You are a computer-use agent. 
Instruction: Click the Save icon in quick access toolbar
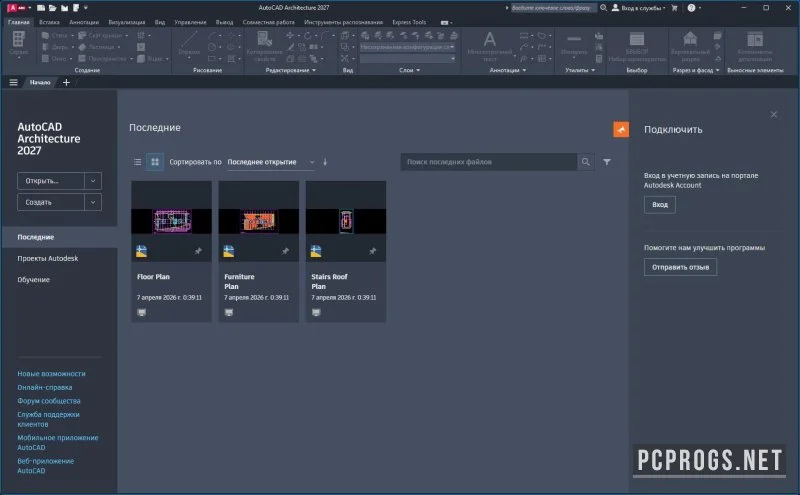point(64,8)
